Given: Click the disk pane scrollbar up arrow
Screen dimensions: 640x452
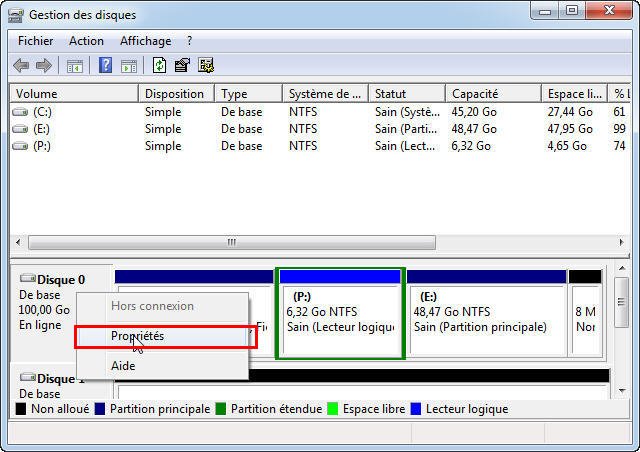Looking at the screenshot, I should pos(622,269).
